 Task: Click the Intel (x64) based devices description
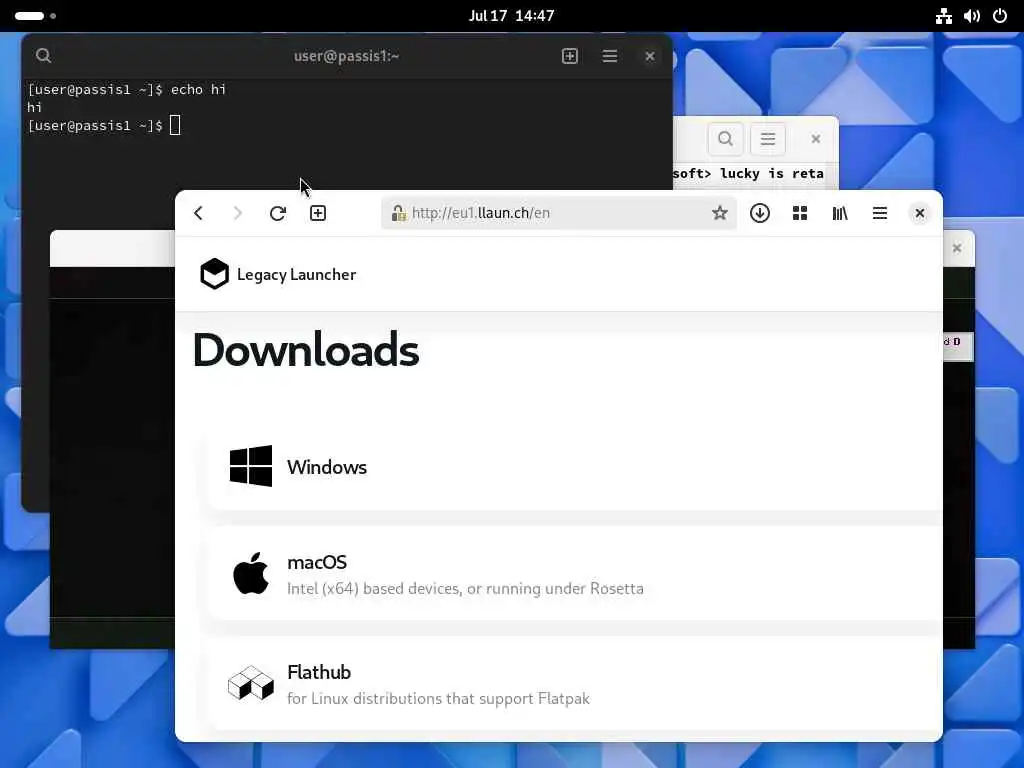click(x=465, y=588)
